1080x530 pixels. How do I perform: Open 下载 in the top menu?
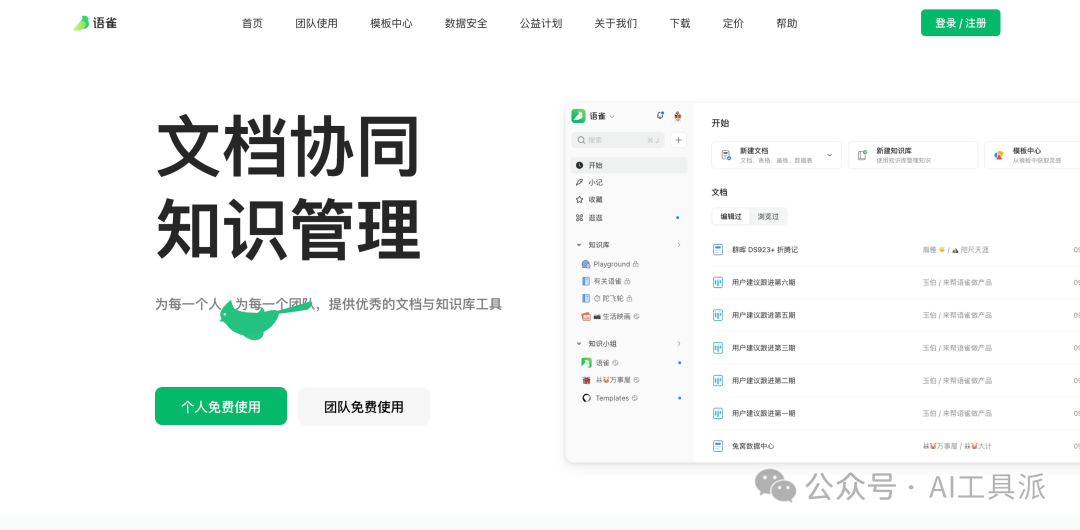click(x=680, y=23)
